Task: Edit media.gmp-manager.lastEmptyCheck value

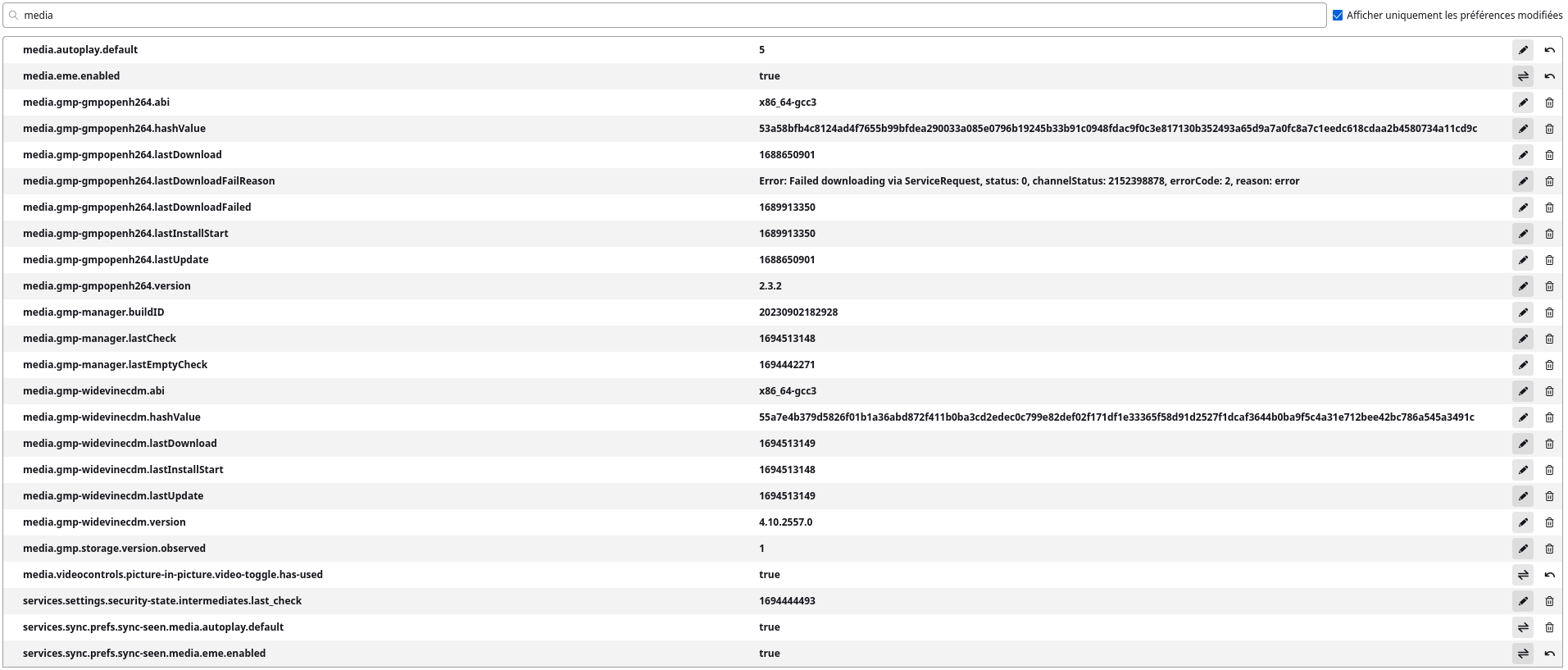Action: pos(1523,365)
